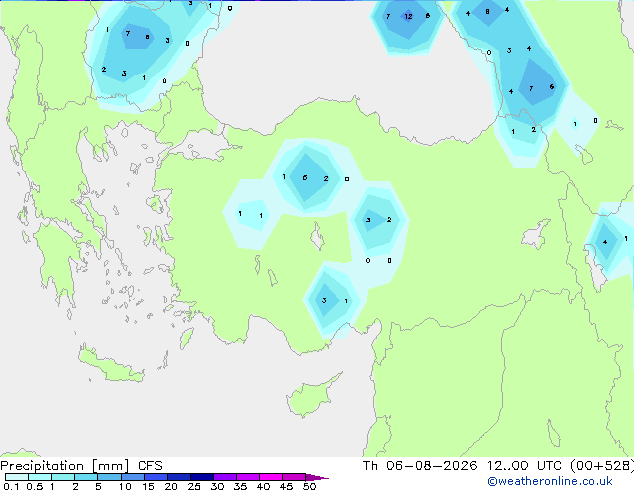Click the above-50 mm legend arrow tip
634x490 pixels.
pos(317,477)
